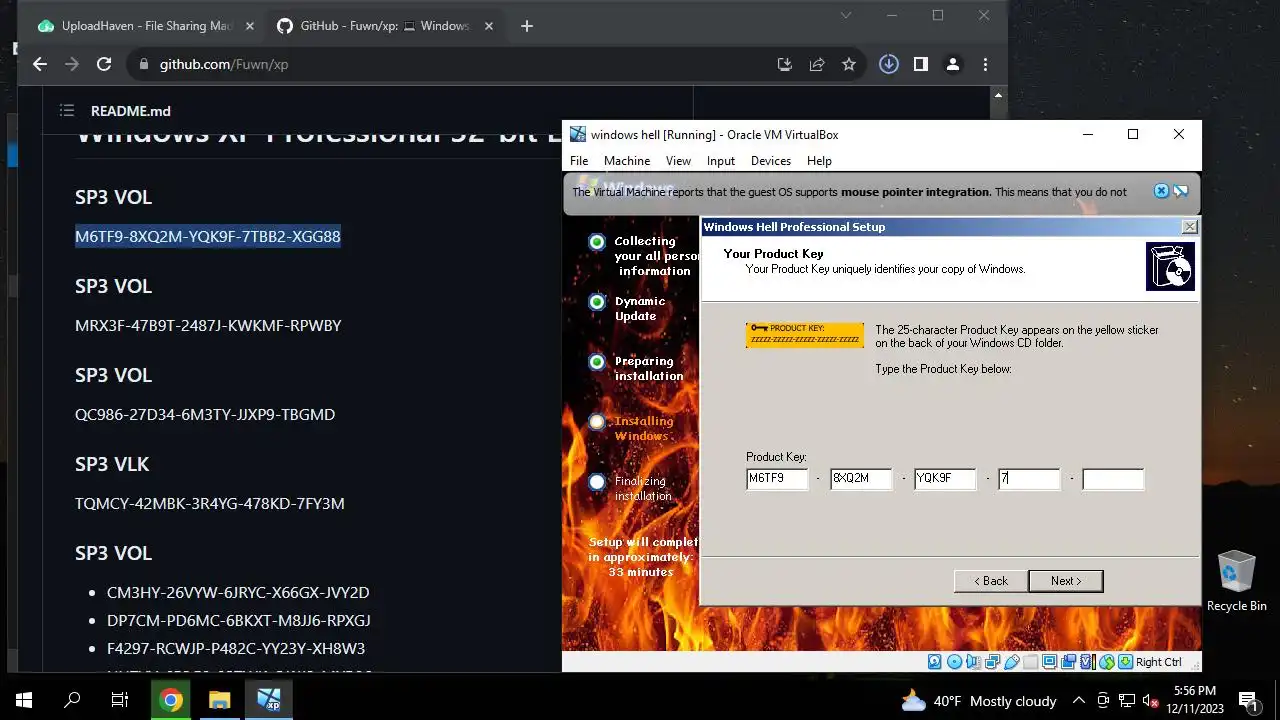Click the key TQMCY-42MBK-3R4YG-478KD-7FY3M

point(210,504)
